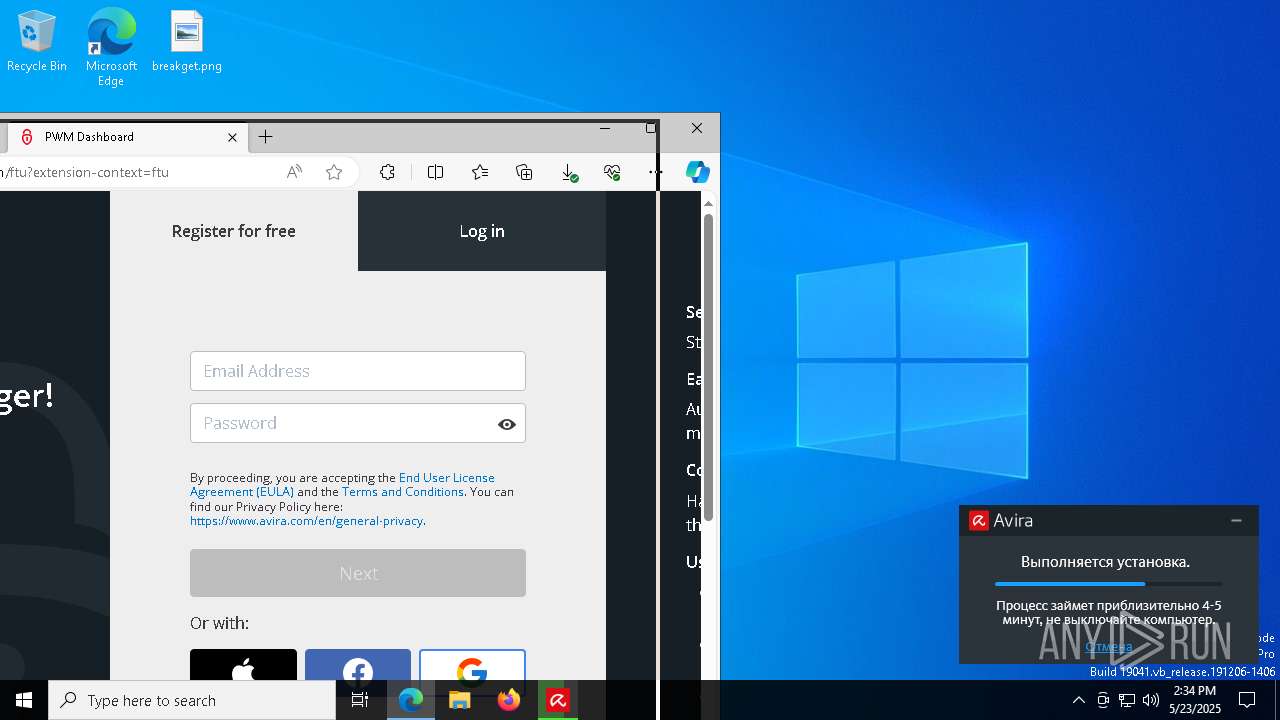Switch to Microsoft Edge on the taskbar

(411, 700)
